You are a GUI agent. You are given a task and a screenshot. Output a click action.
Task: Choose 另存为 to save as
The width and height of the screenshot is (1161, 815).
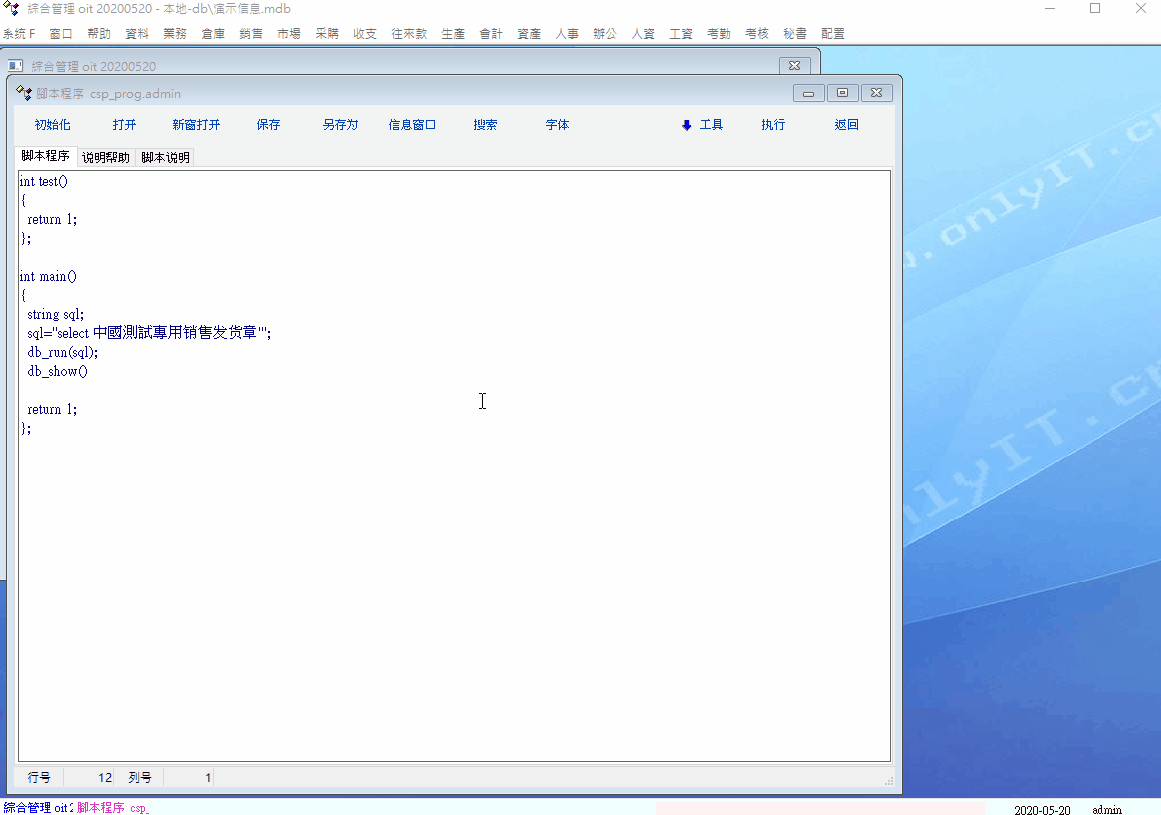340,125
